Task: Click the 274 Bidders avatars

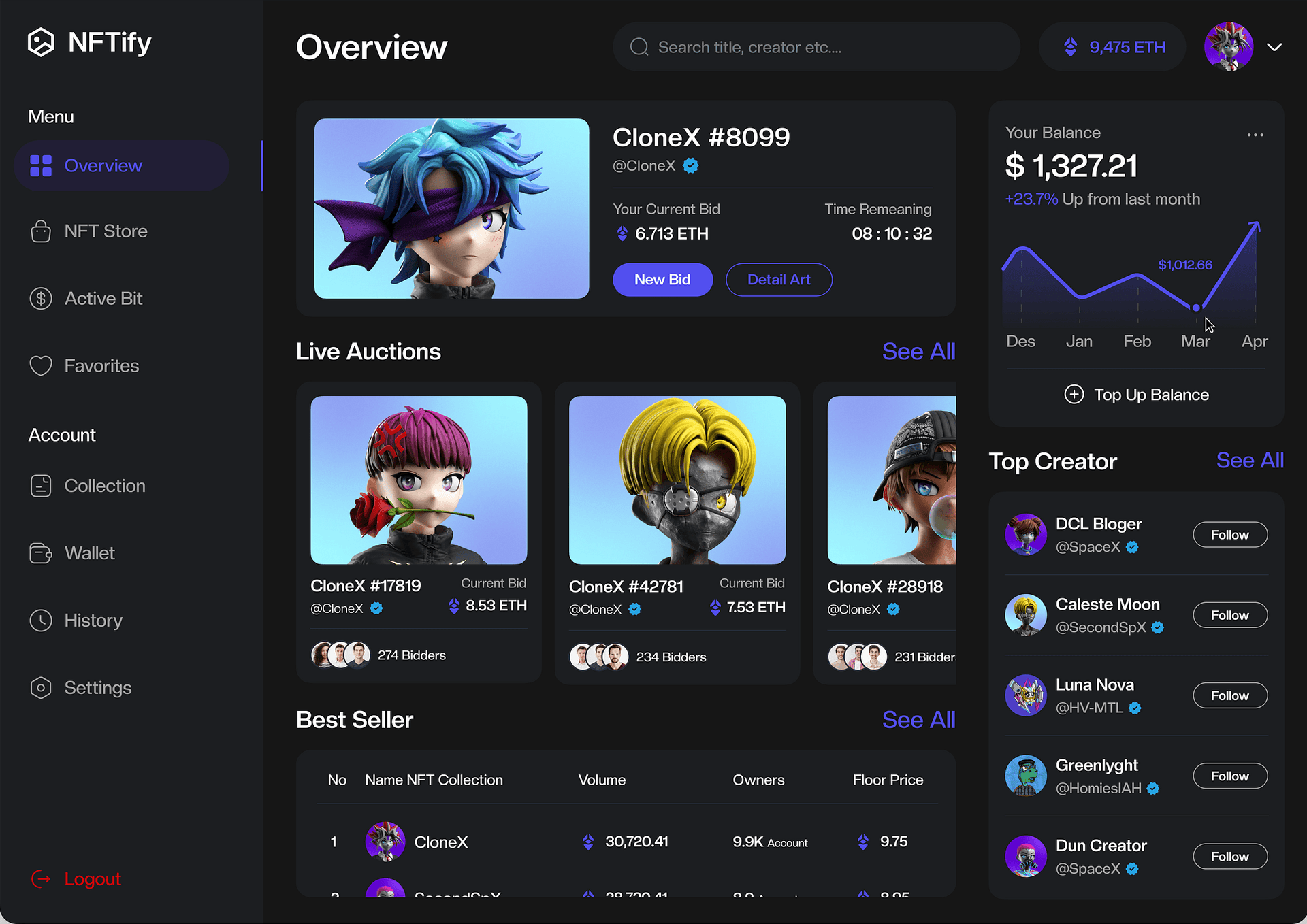Action: coord(340,655)
